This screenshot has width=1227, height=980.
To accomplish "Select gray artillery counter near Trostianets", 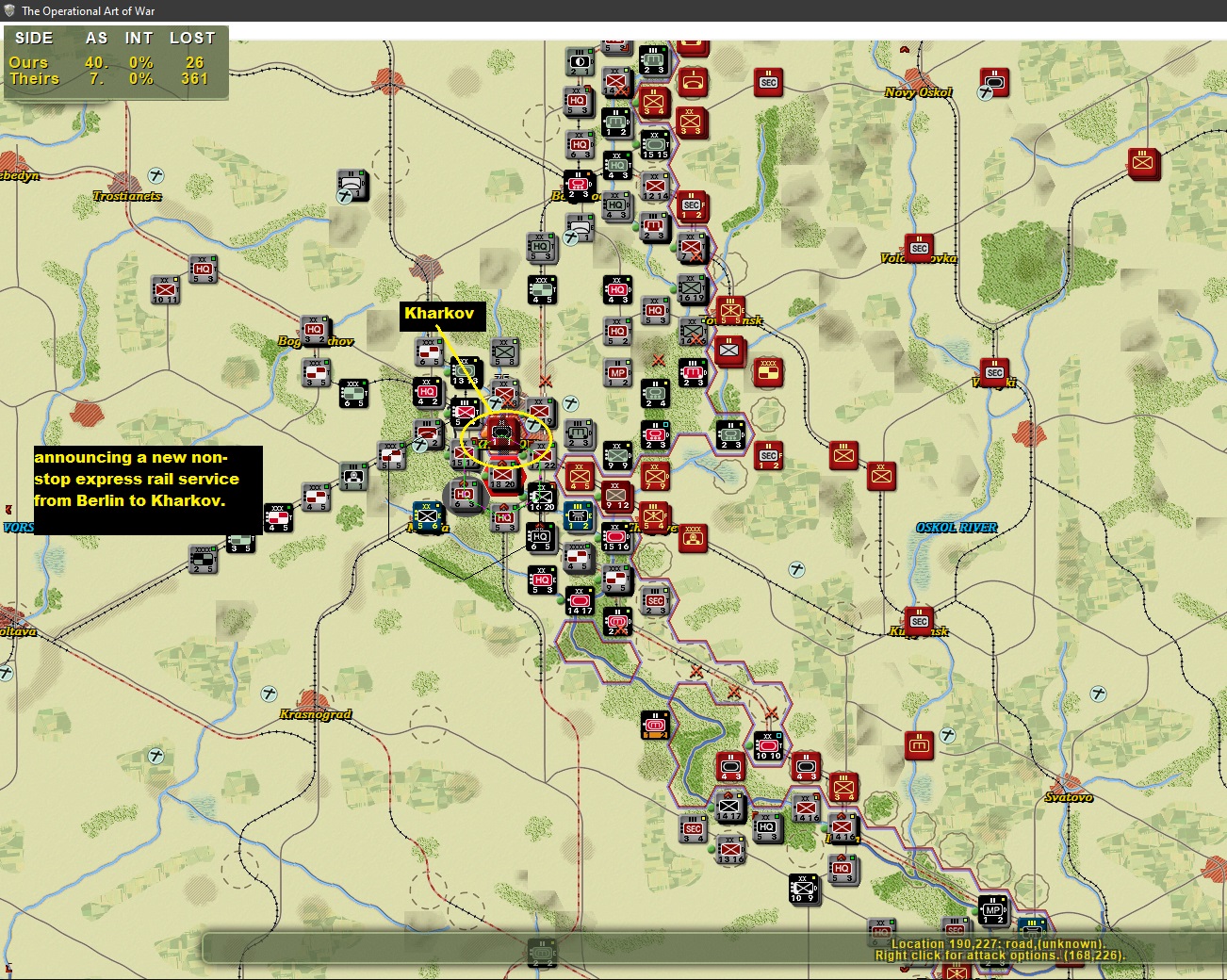I will [x=352, y=185].
